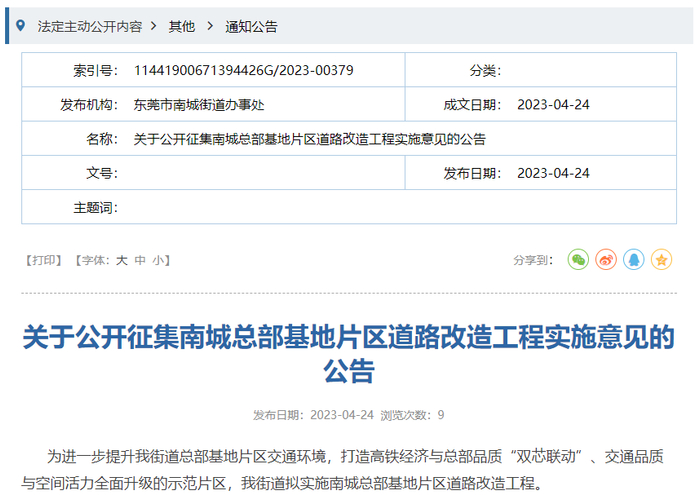Set font size to medium (中)
Viewport: 700px width, 495px height.
coord(140,260)
